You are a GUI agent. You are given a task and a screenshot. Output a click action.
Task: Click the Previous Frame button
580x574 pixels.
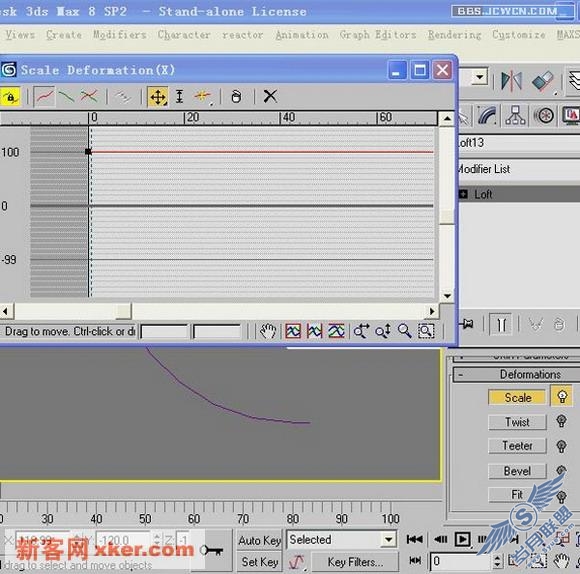(440, 540)
